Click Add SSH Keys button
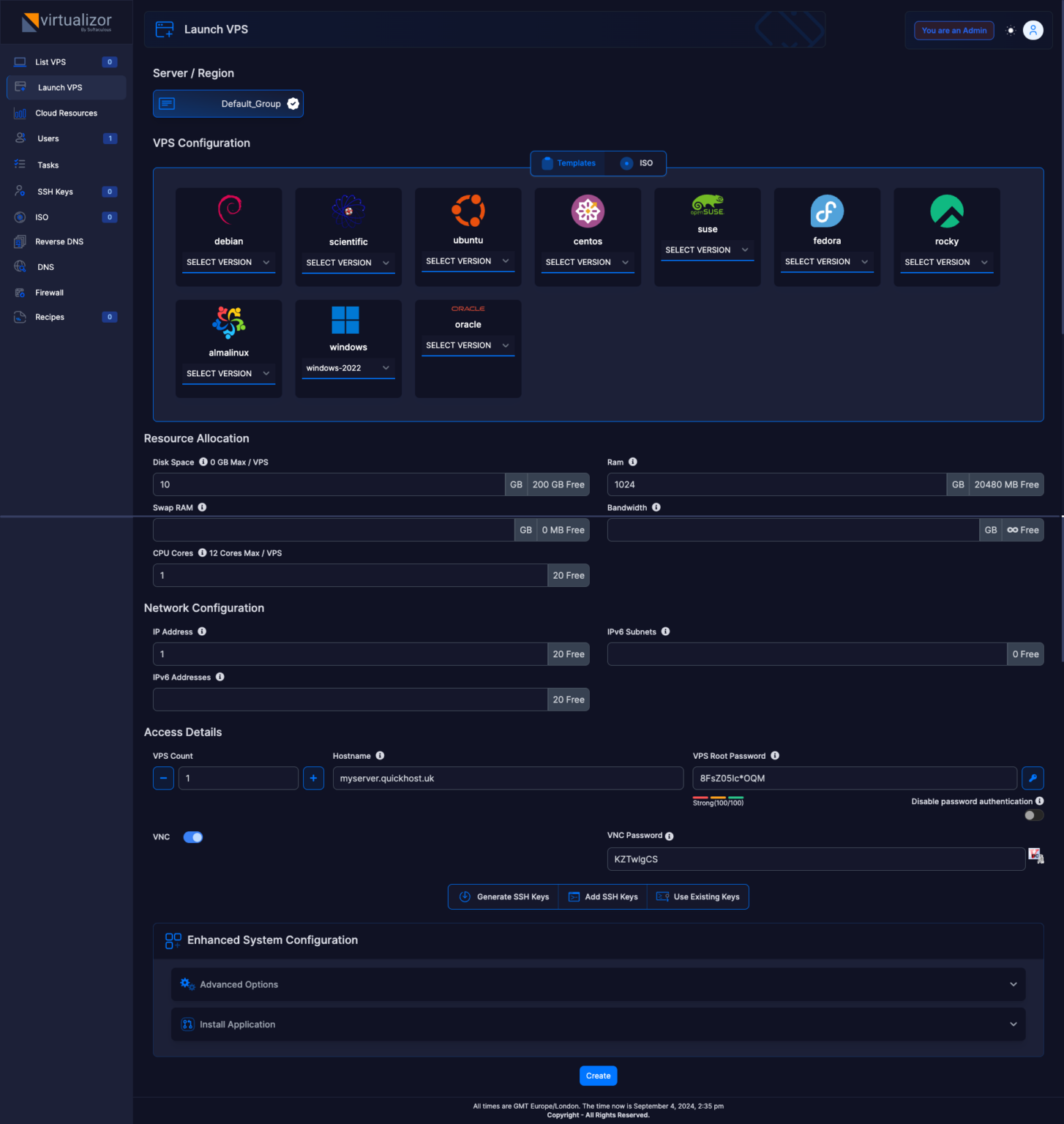The width and height of the screenshot is (1064, 1124). pyautogui.click(x=603, y=897)
